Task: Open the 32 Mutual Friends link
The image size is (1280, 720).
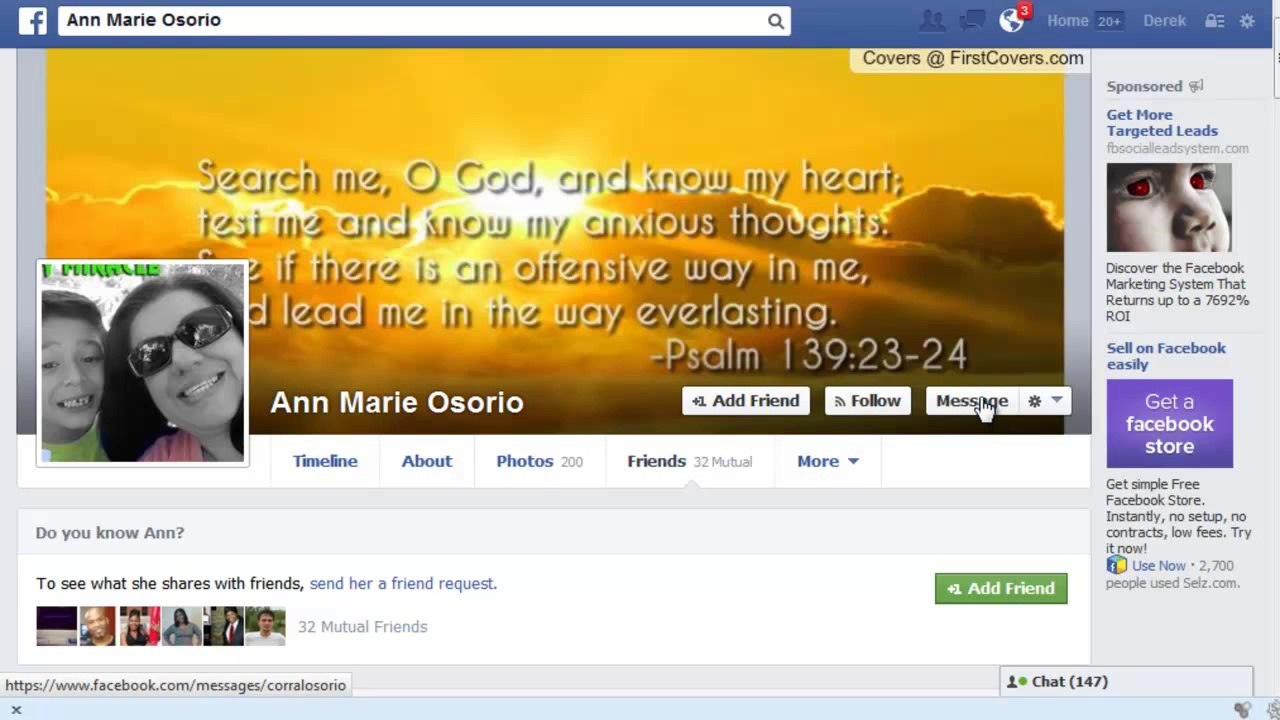Action: (362, 627)
